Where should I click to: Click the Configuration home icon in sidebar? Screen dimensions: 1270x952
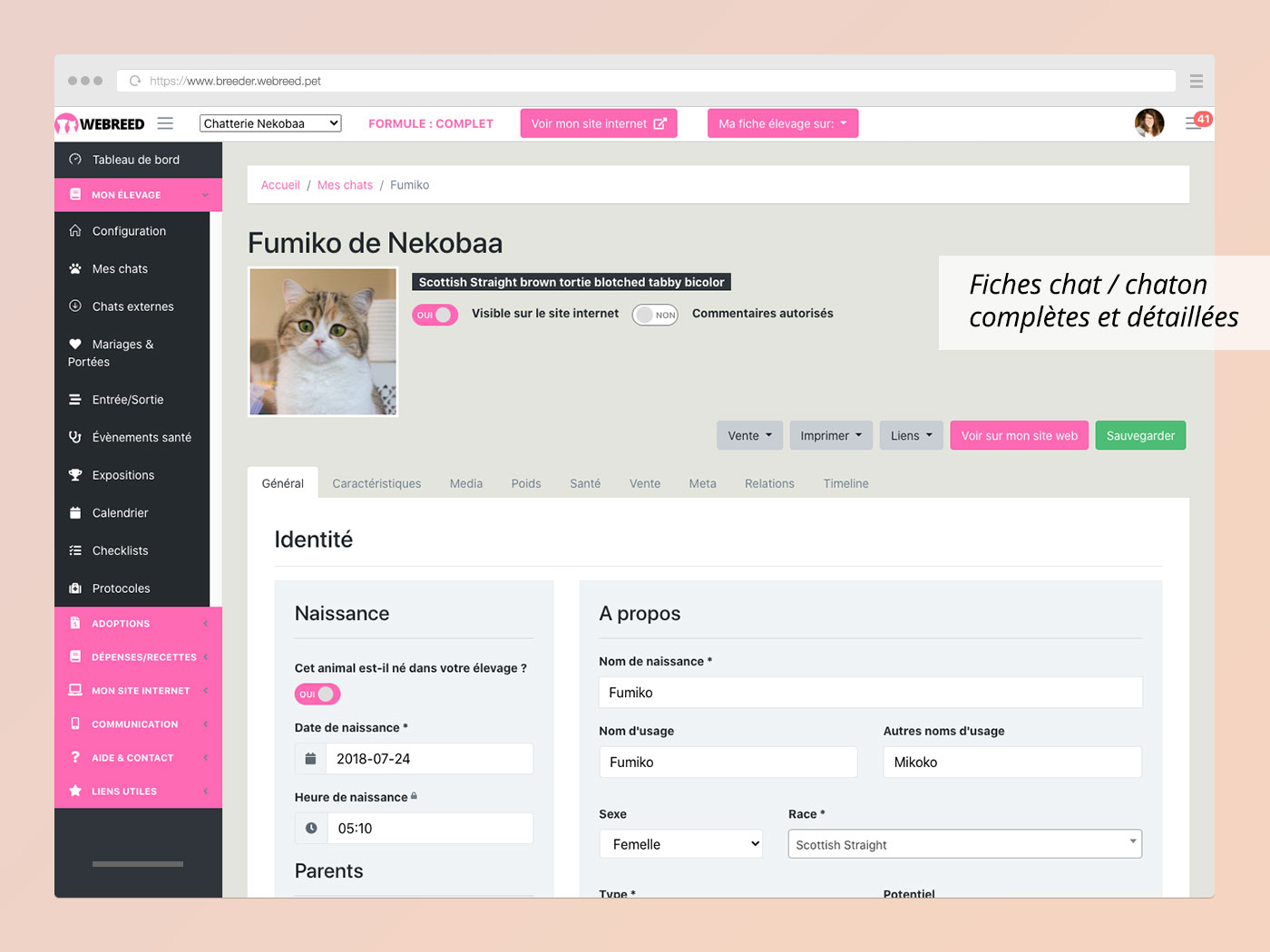(x=75, y=231)
